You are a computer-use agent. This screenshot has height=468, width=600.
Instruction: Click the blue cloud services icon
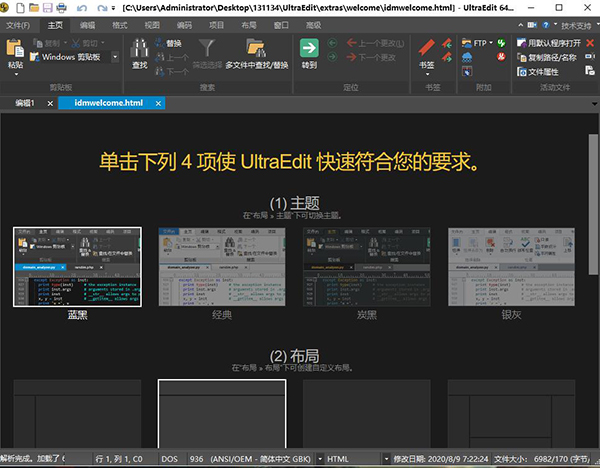click(x=467, y=57)
